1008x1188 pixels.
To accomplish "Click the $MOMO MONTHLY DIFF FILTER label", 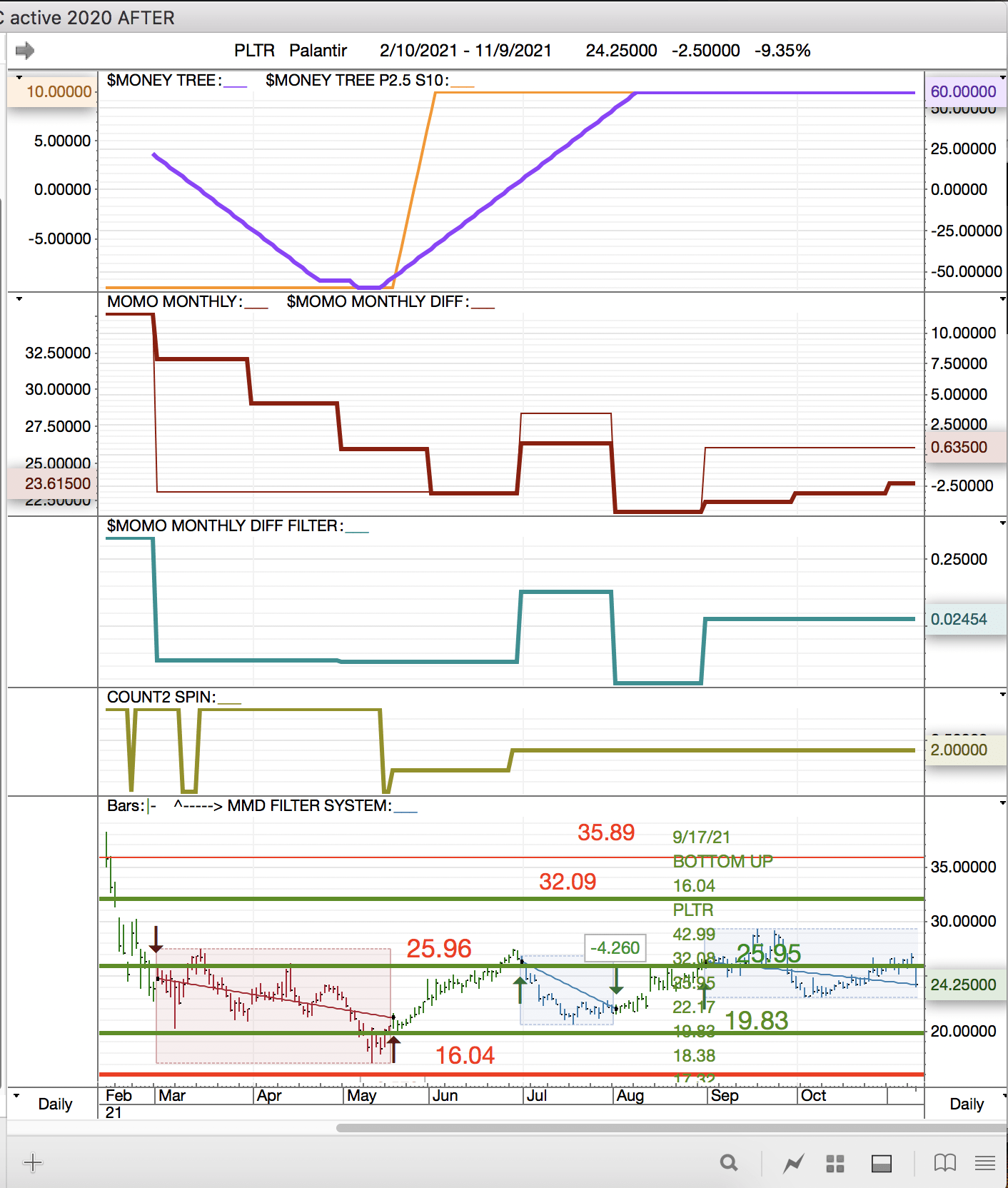I will click(x=226, y=525).
